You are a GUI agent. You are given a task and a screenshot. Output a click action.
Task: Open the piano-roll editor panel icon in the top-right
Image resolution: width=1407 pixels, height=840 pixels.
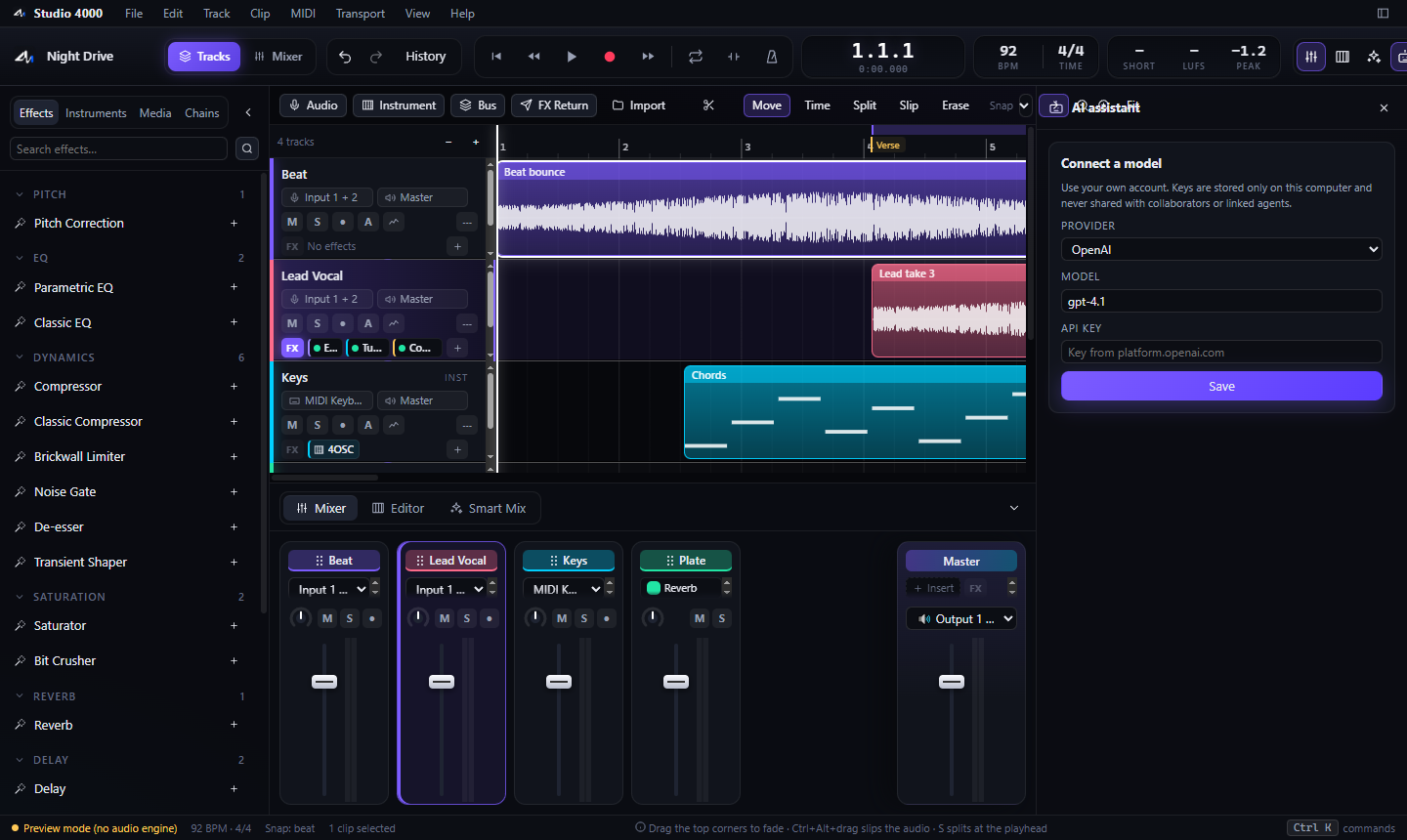click(1343, 57)
